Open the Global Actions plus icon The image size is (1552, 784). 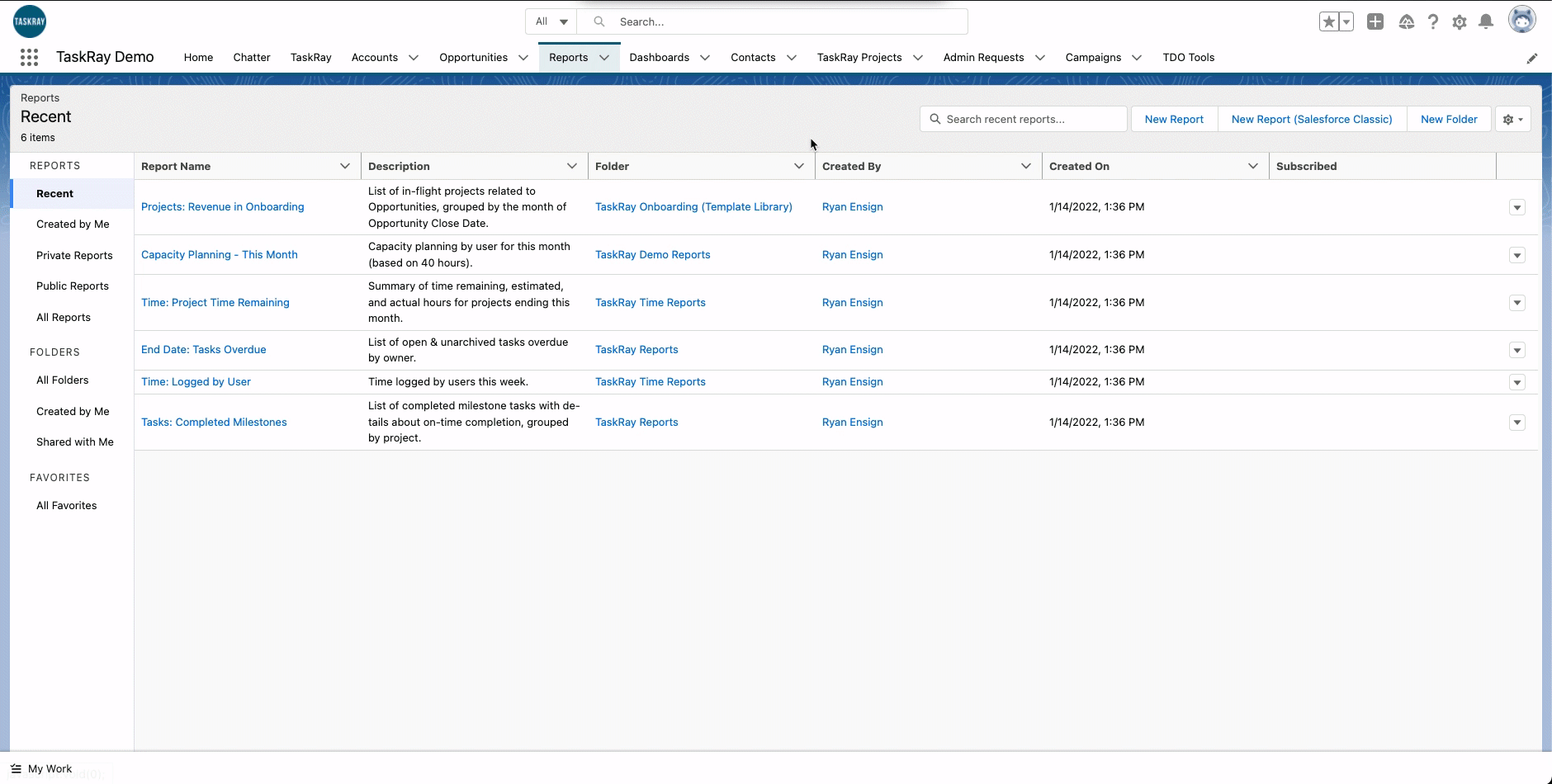click(1375, 22)
